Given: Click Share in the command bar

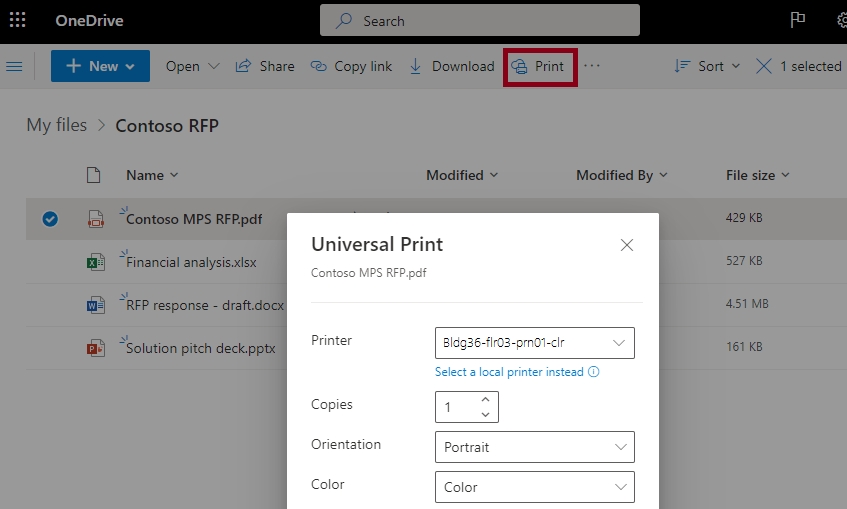Looking at the screenshot, I should tap(265, 66).
